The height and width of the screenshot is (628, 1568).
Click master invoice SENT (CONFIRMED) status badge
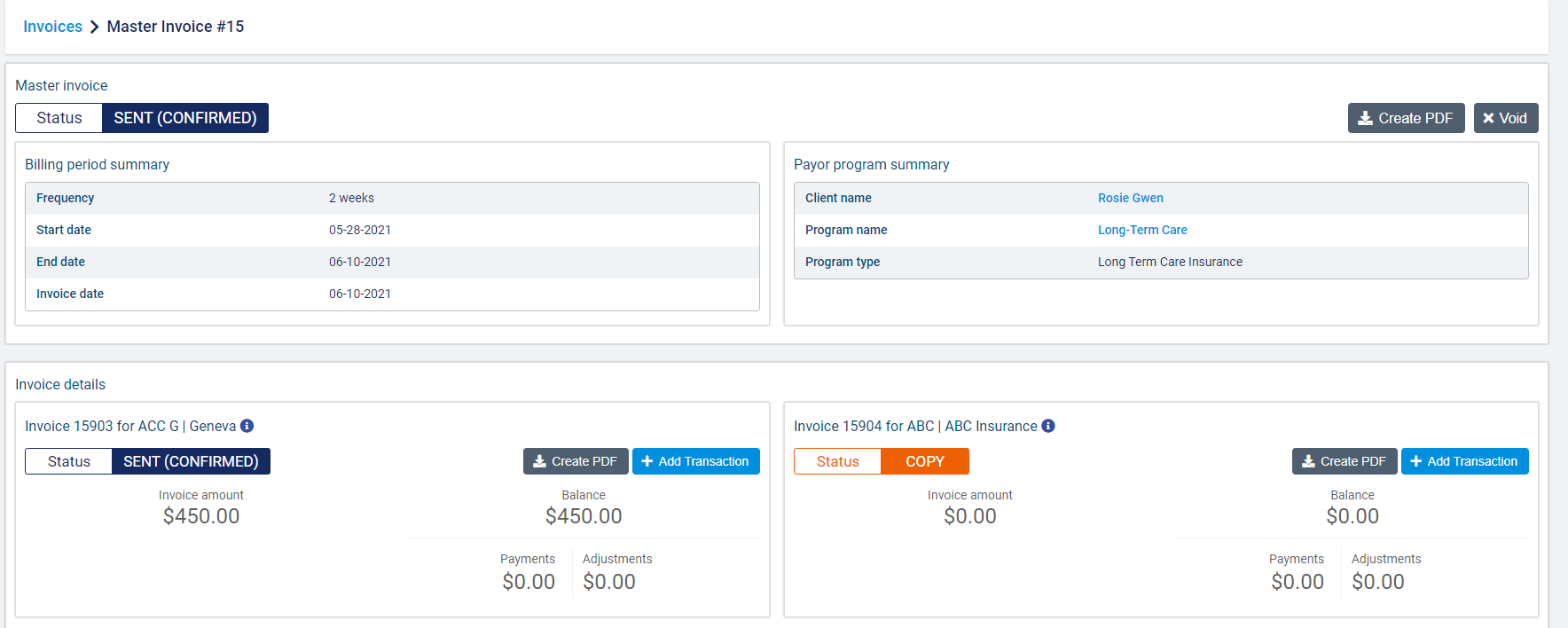[184, 118]
